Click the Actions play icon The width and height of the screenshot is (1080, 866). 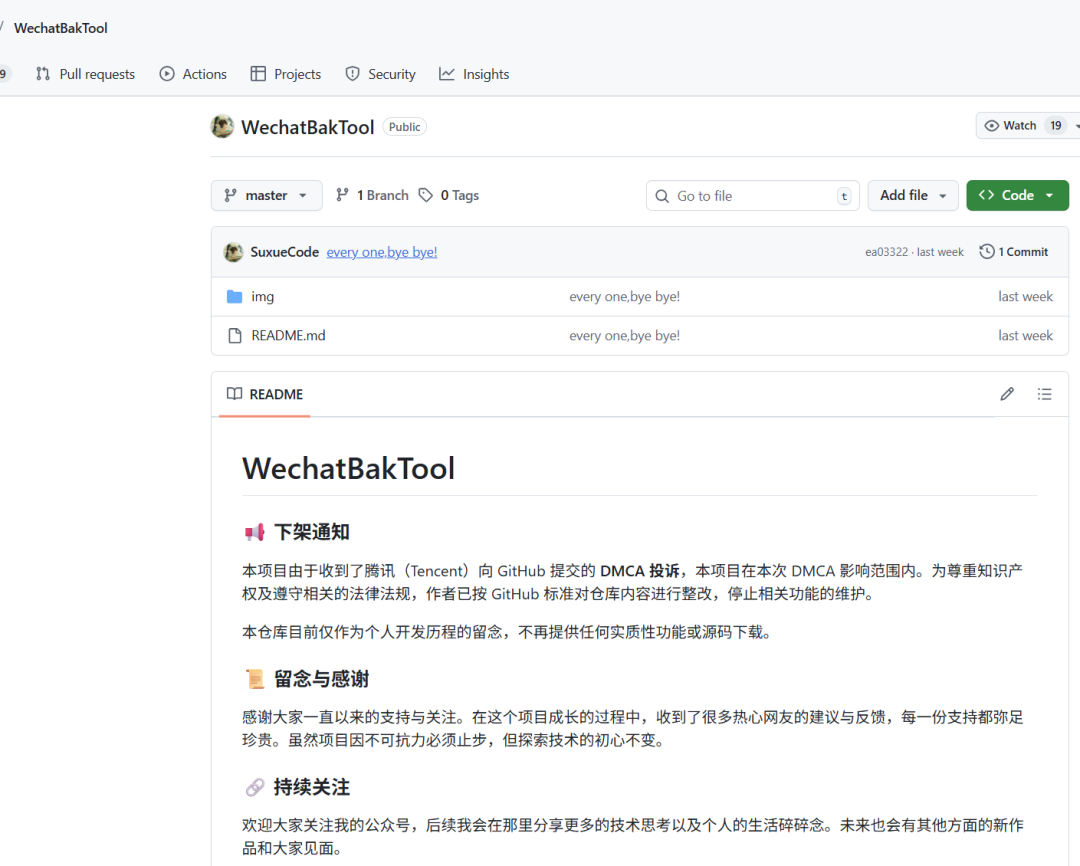coord(167,74)
